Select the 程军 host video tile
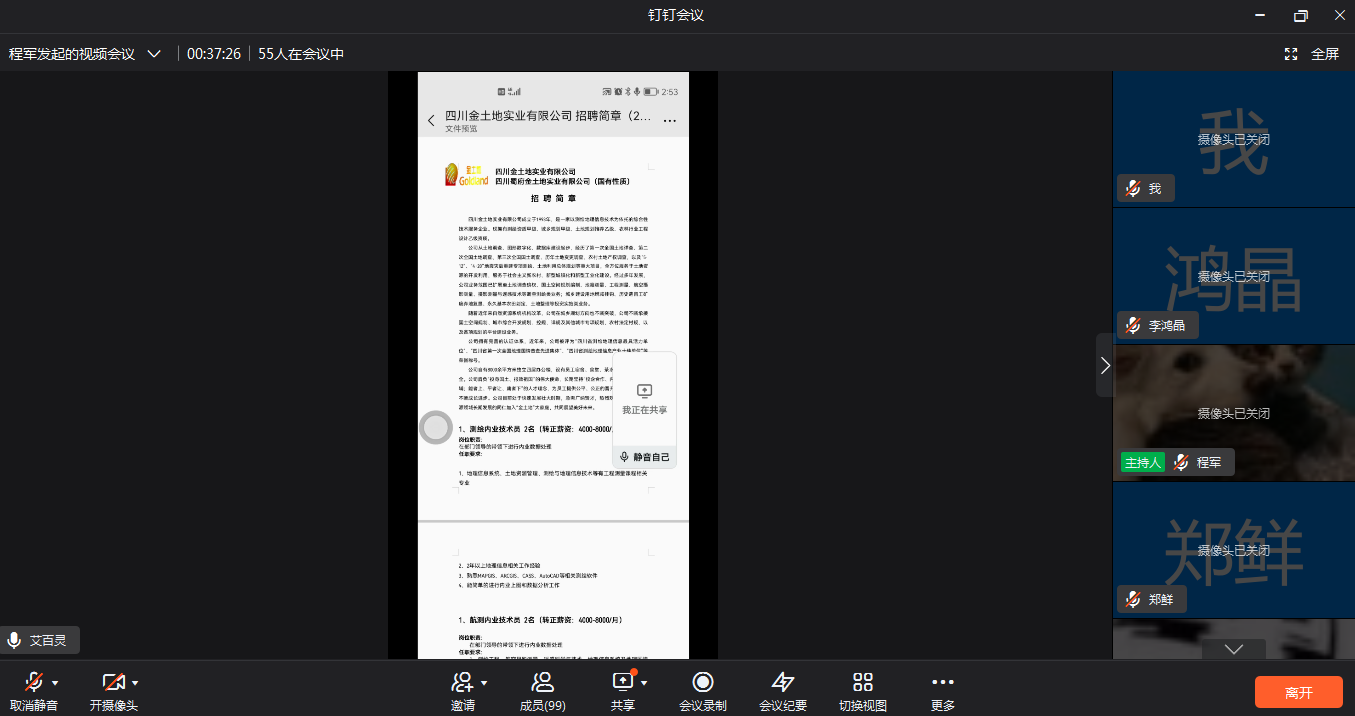Screen dimensions: 1355x716 1234,413
